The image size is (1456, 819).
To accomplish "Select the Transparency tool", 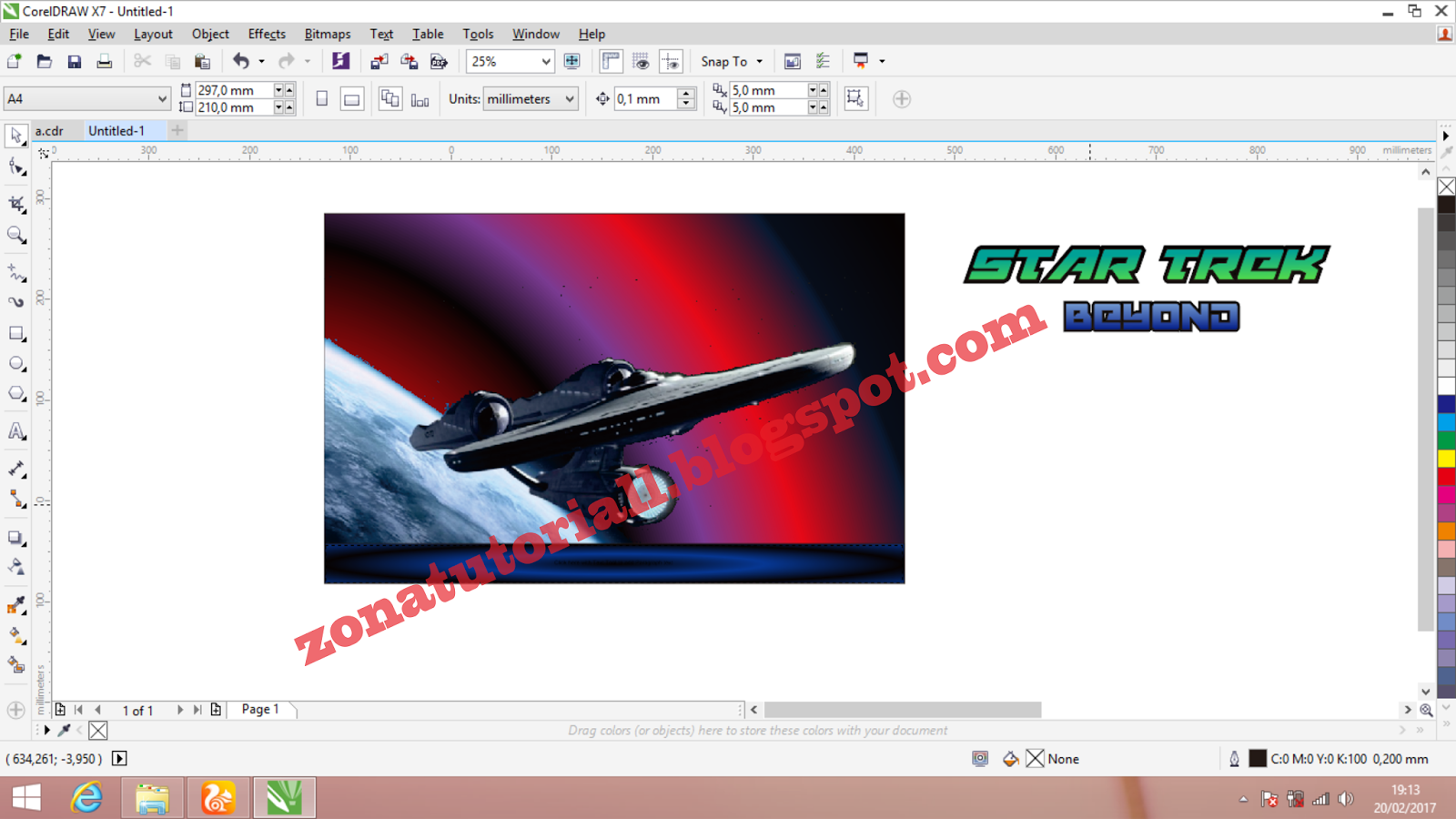I will (16, 567).
